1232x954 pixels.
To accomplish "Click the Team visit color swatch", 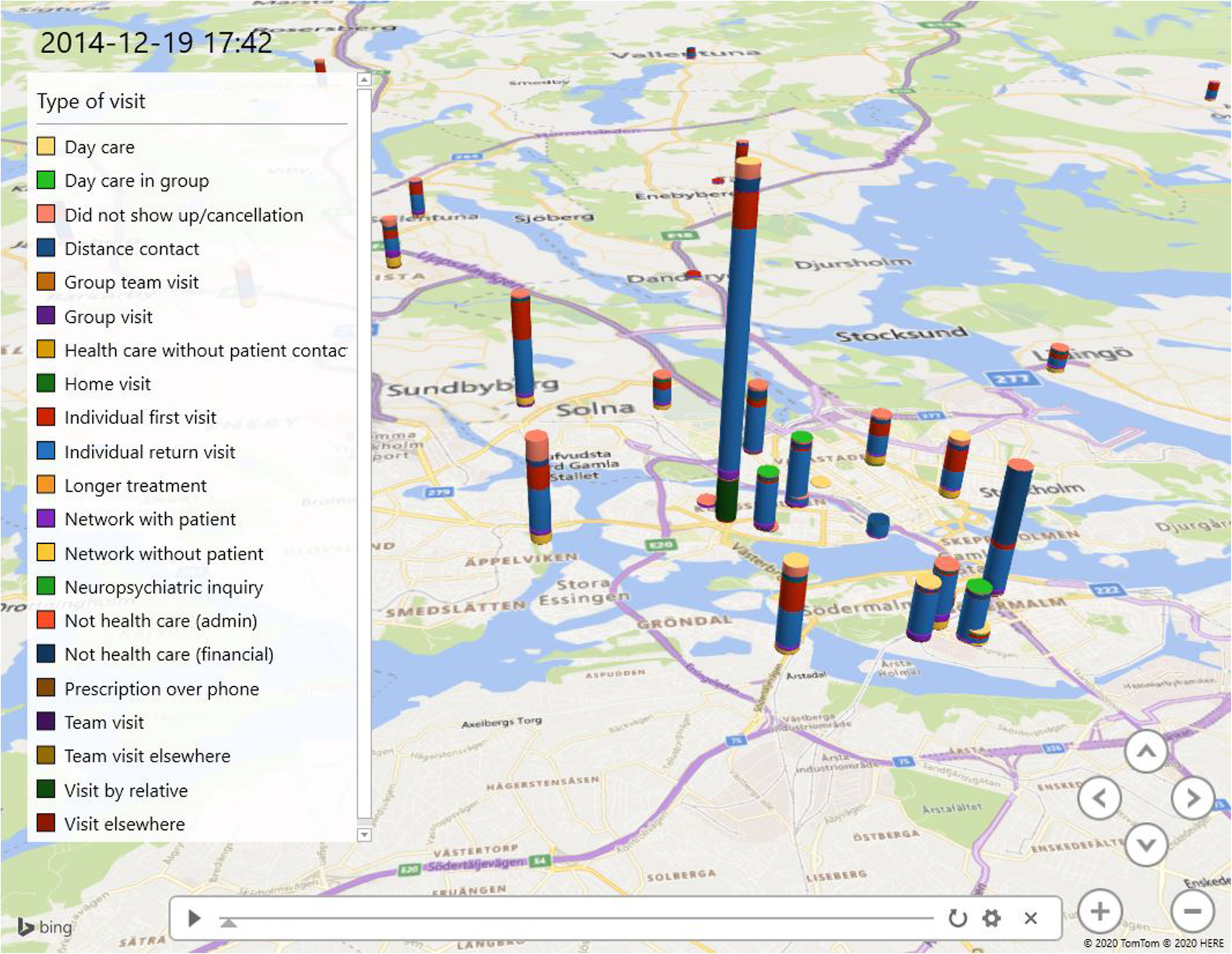I will pos(46,722).
